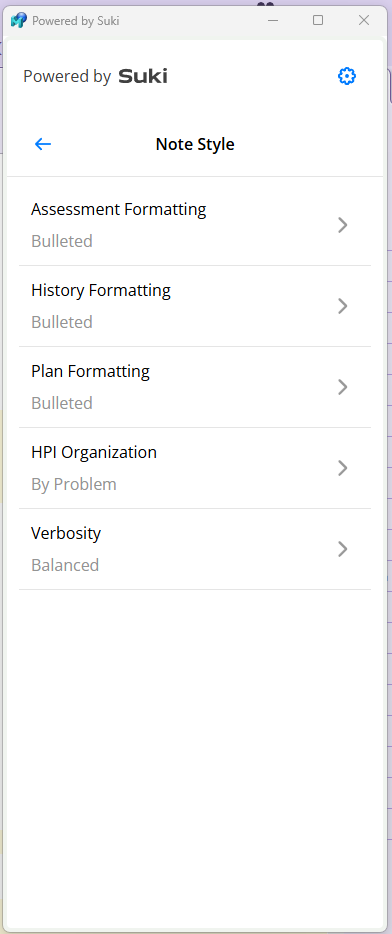
Task: Go back using the blue arrow
Action: (43, 144)
